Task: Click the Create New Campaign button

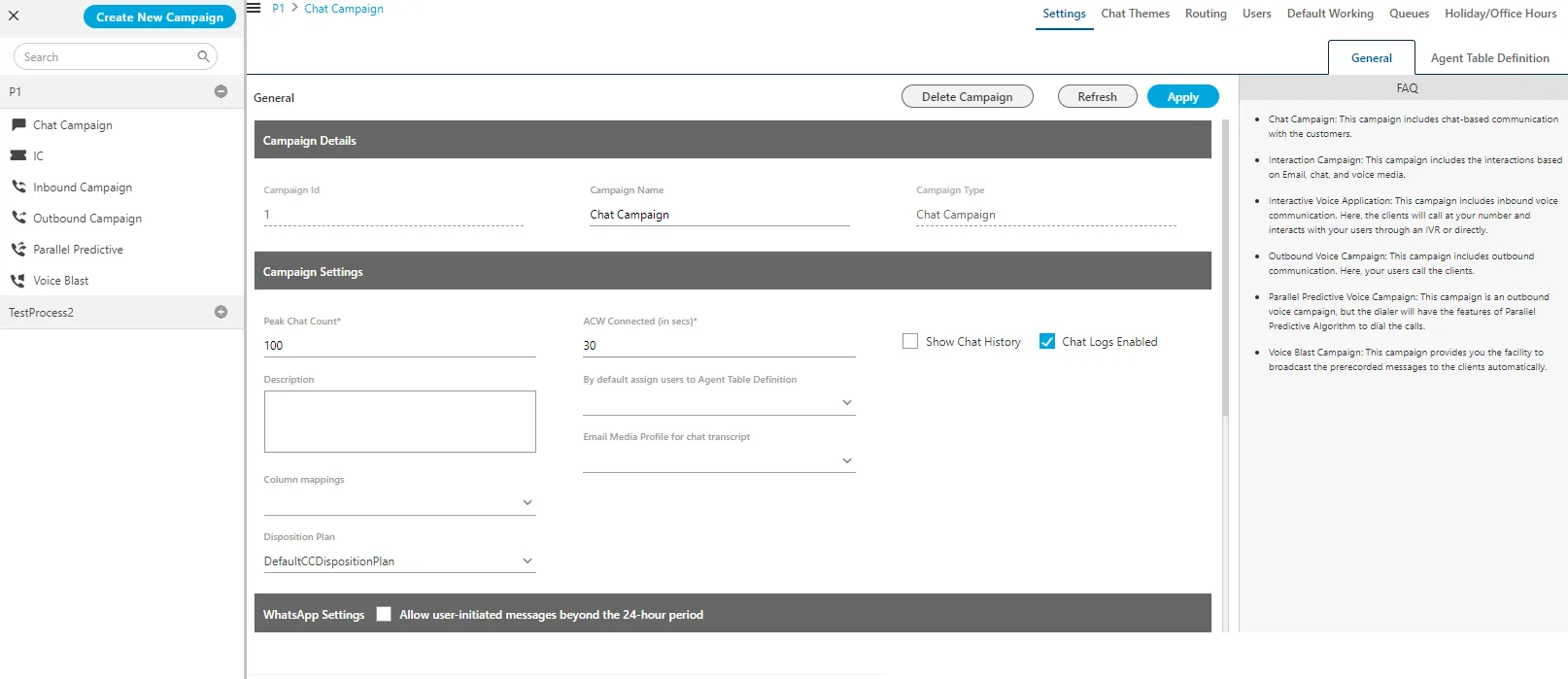Action: 159,17
